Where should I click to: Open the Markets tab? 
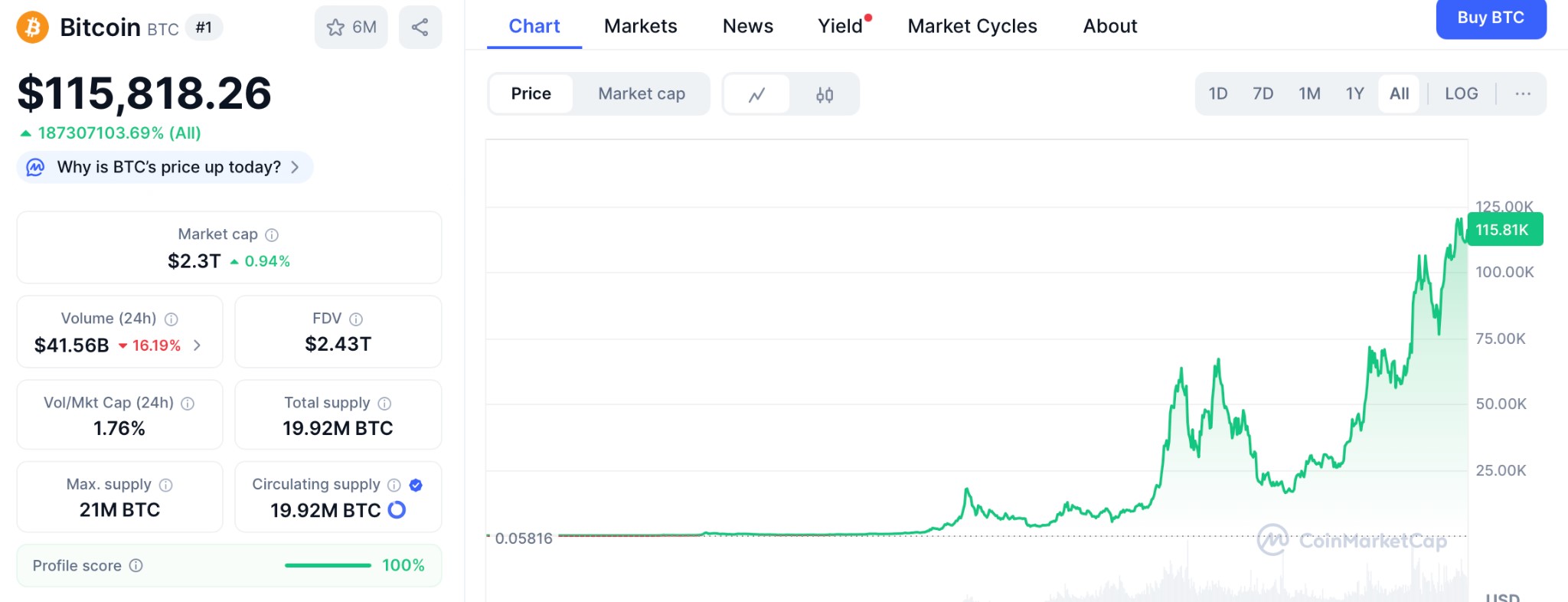click(640, 27)
